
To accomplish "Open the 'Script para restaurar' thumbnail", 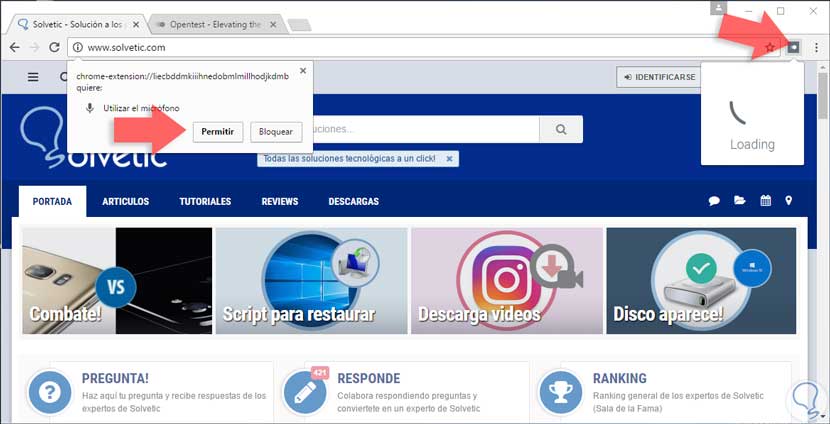I will (312, 281).
